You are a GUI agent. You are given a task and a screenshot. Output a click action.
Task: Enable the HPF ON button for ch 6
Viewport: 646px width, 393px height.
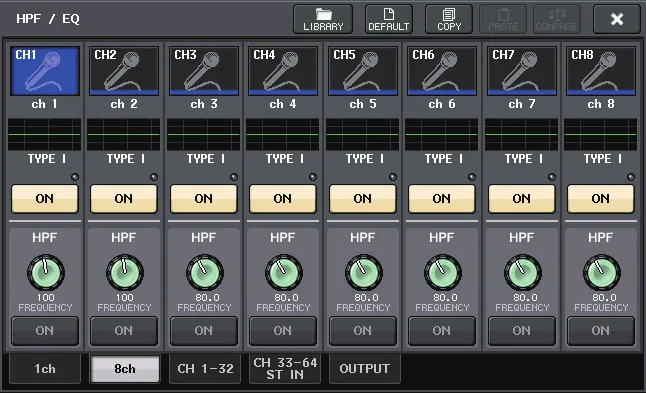[x=442, y=331]
